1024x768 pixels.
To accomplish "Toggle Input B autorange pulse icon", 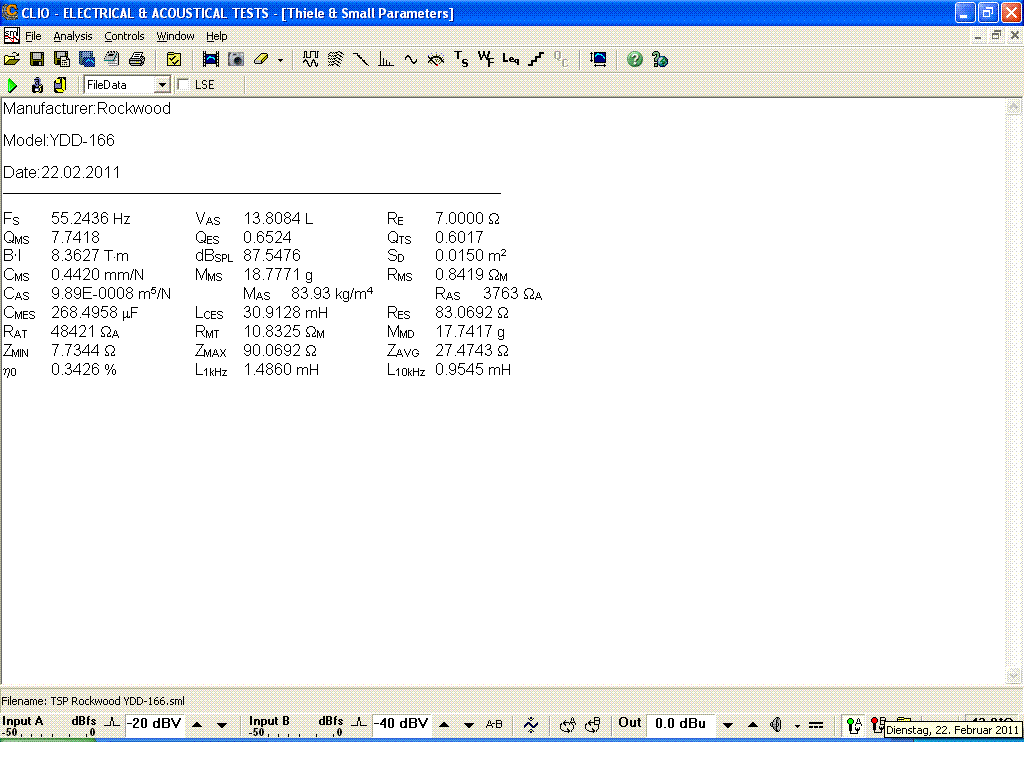I will 359,722.
